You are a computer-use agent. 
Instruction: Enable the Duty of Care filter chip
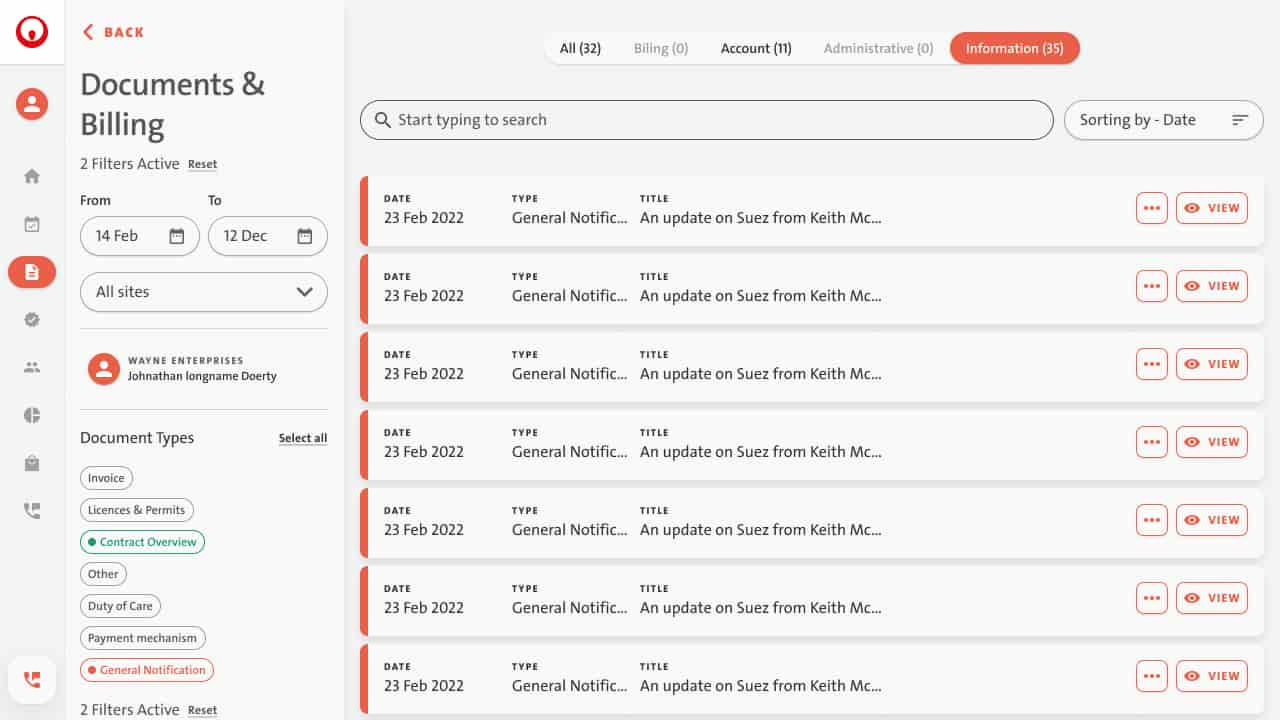(120, 606)
